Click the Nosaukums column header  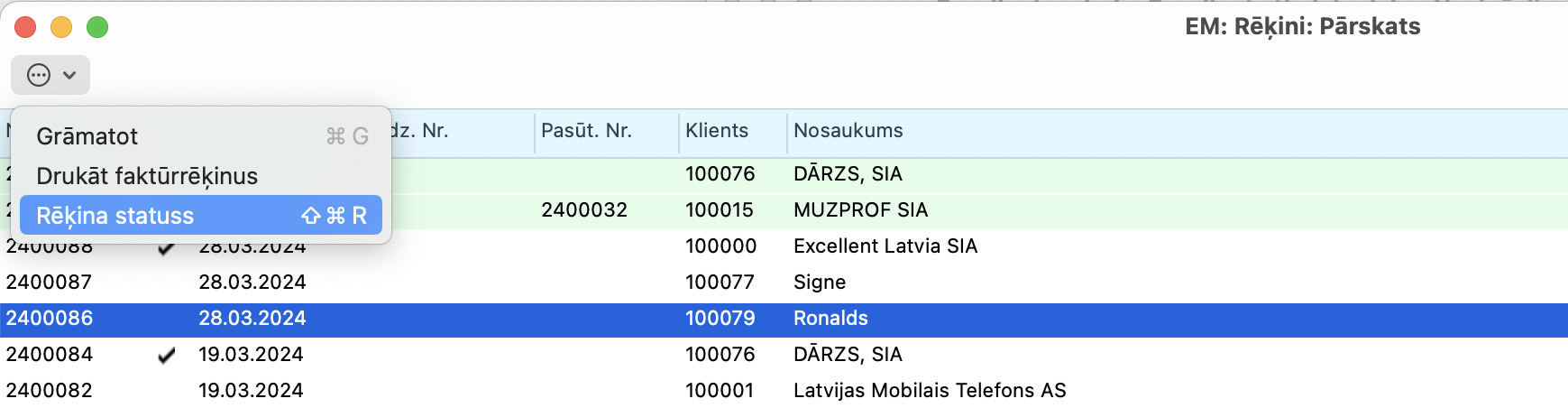(848, 131)
